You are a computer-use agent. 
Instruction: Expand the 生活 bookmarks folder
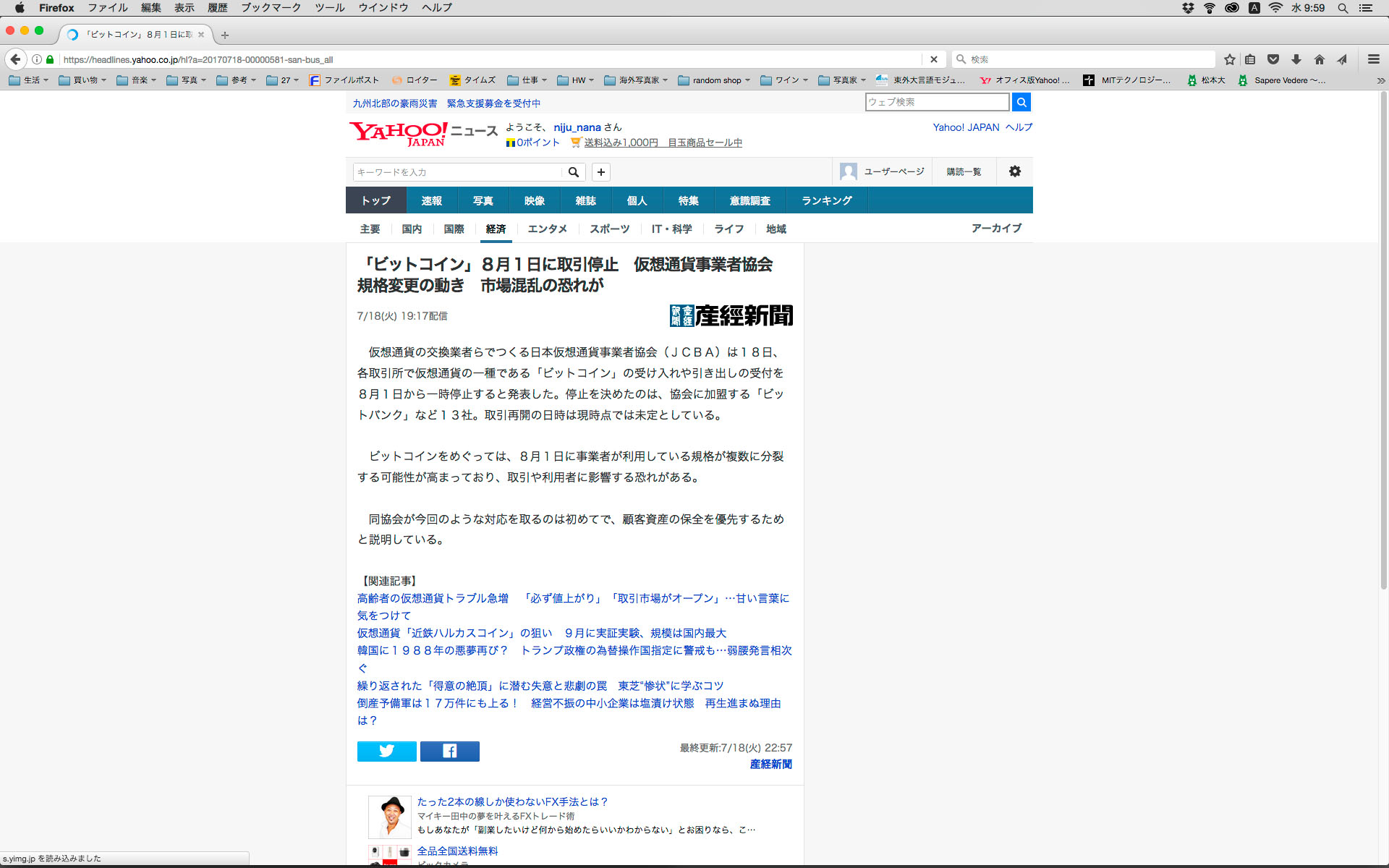[x=29, y=80]
